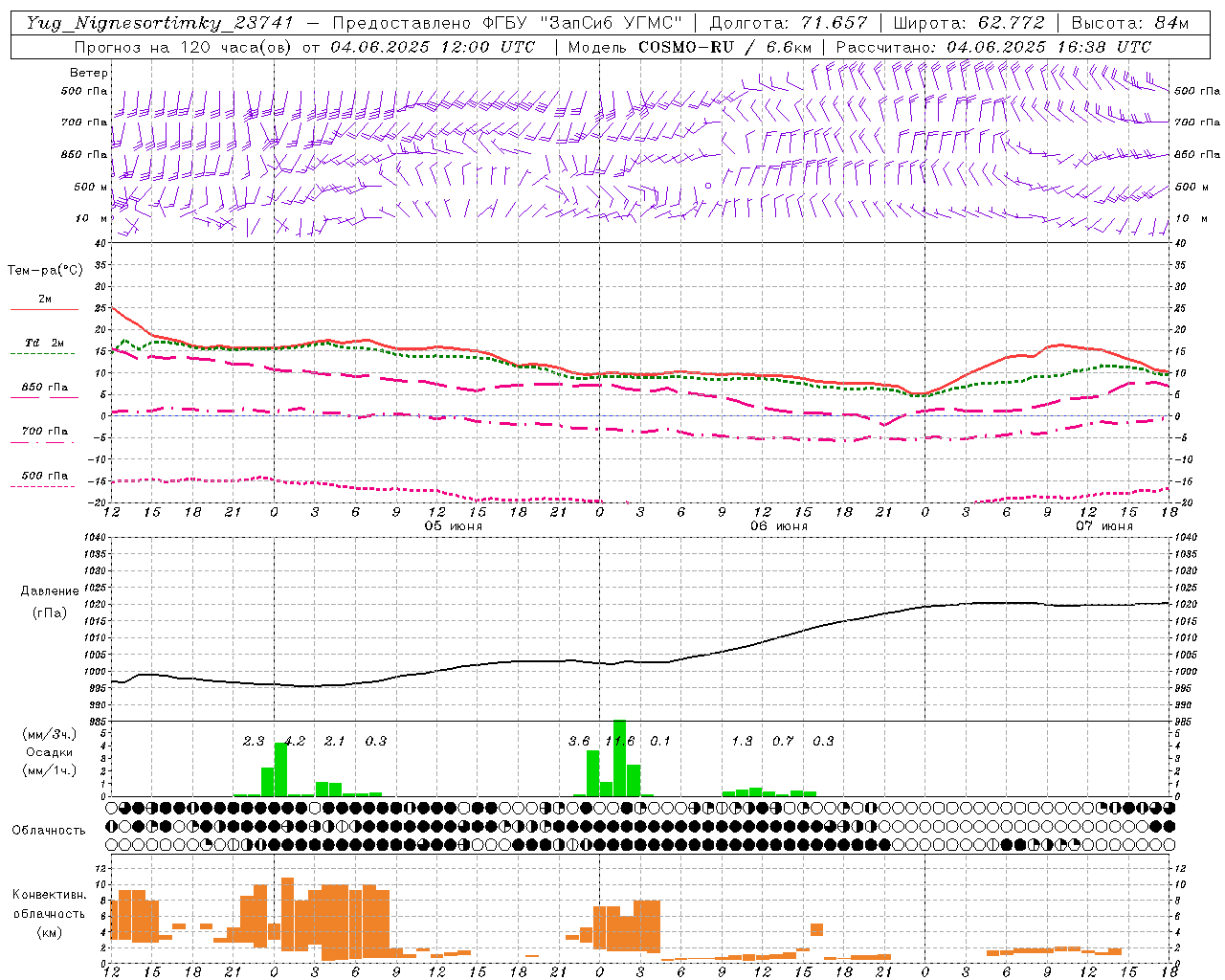Image resolution: width=1225 pixels, height=980 pixels.
Task: Click the 4.2 precipitation total
Action: tap(295, 742)
